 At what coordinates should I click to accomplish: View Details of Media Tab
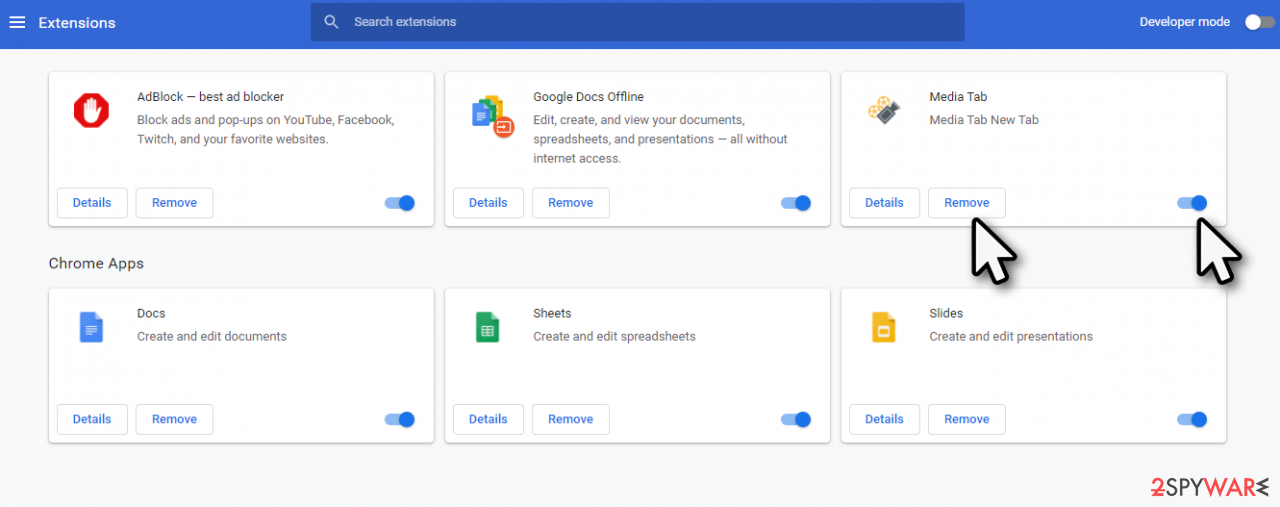[884, 203]
